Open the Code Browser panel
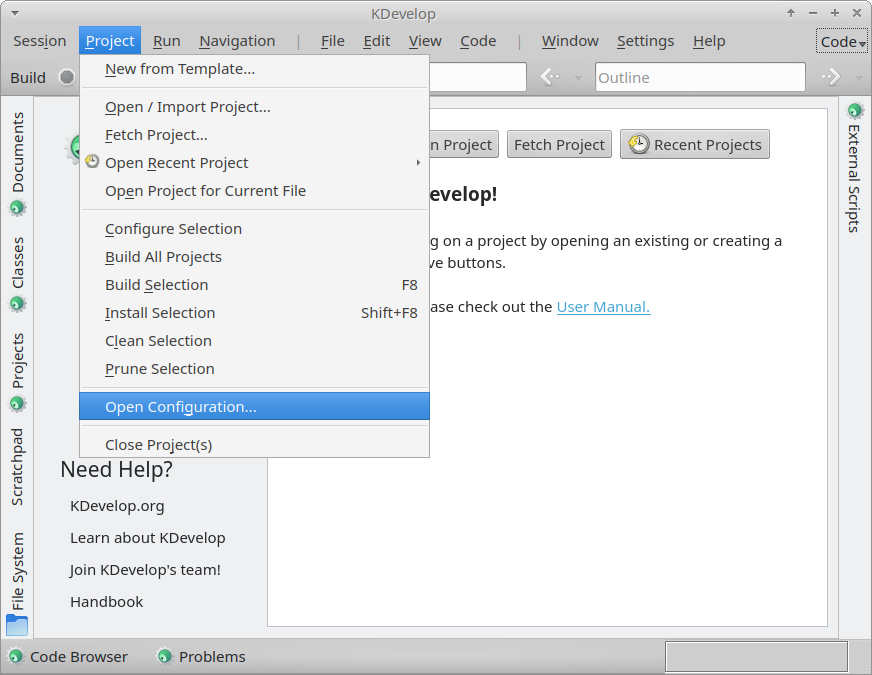The image size is (872, 675). pos(68,657)
